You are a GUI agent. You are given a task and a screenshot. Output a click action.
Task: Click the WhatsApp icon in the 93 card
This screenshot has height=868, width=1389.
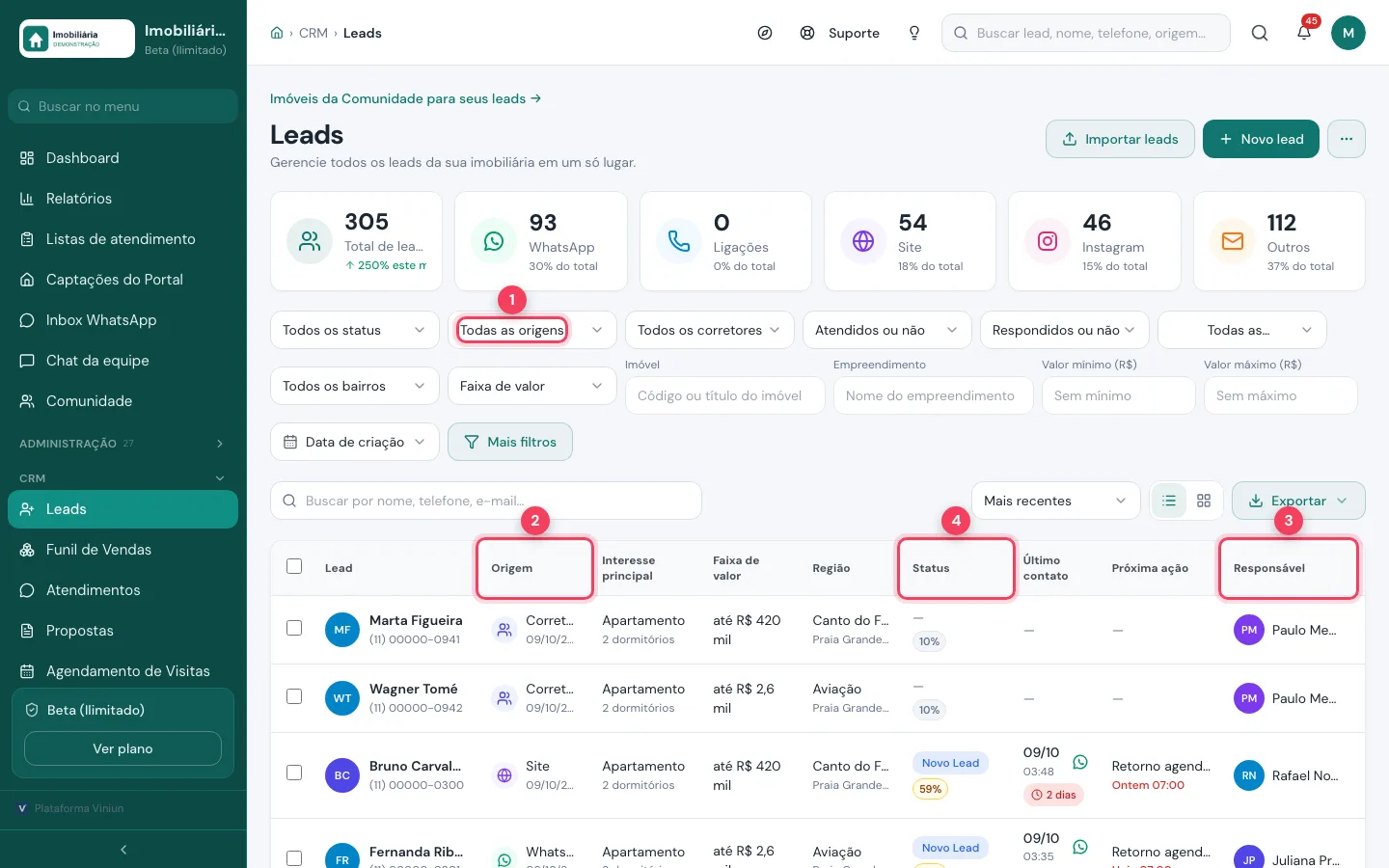(494, 241)
